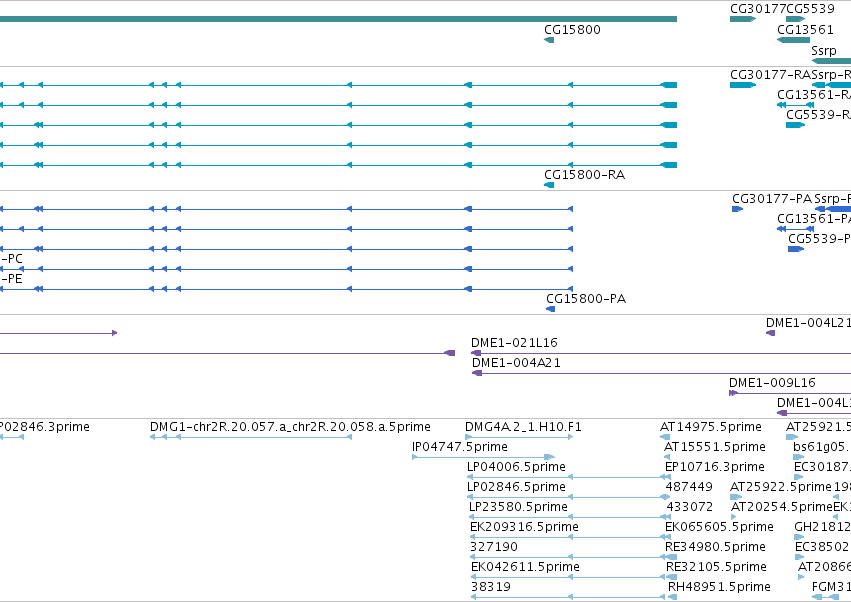
Task: Click the CG30177-PA label
Action: [772, 199]
